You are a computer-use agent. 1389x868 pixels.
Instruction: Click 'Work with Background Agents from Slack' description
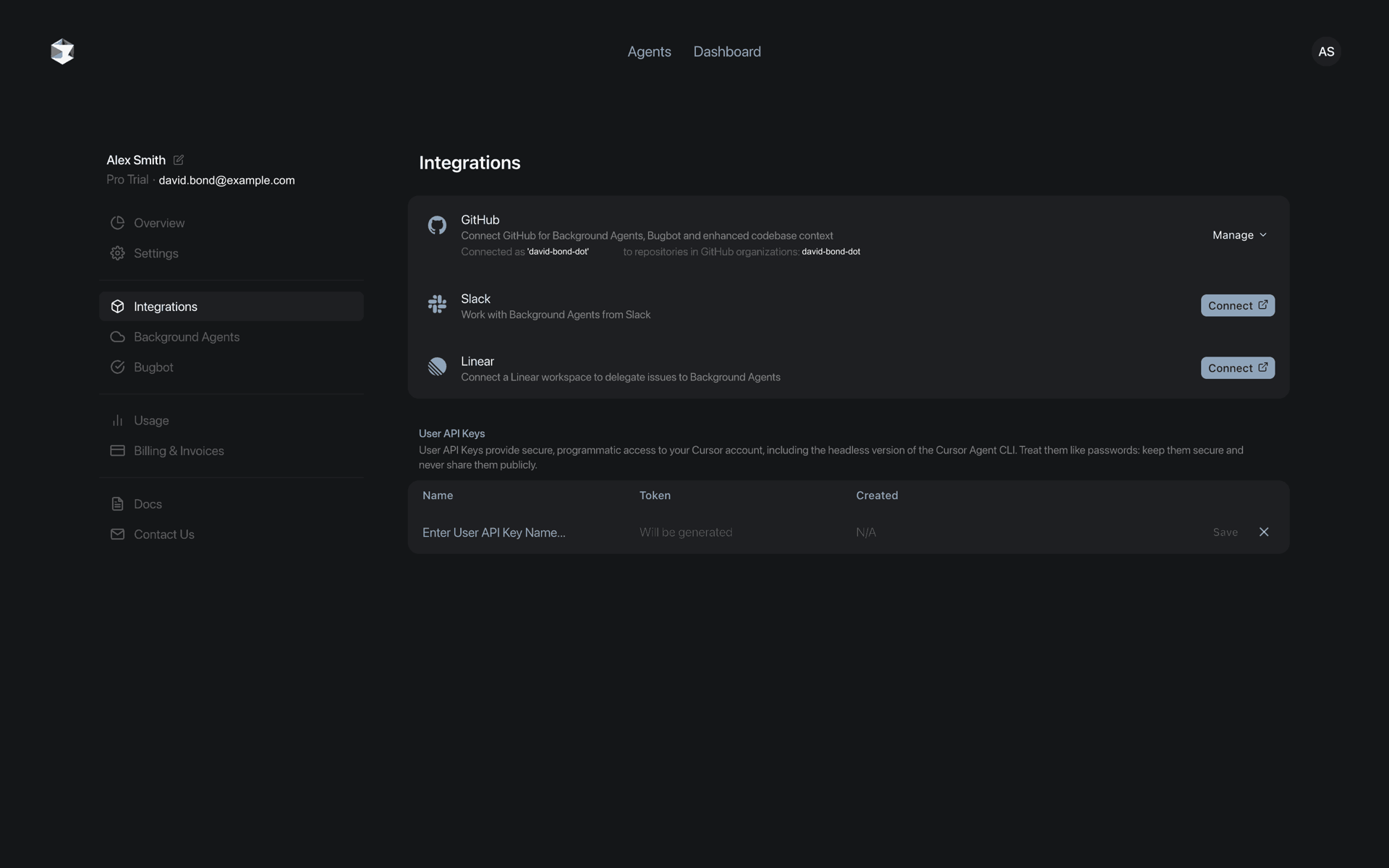click(556, 315)
